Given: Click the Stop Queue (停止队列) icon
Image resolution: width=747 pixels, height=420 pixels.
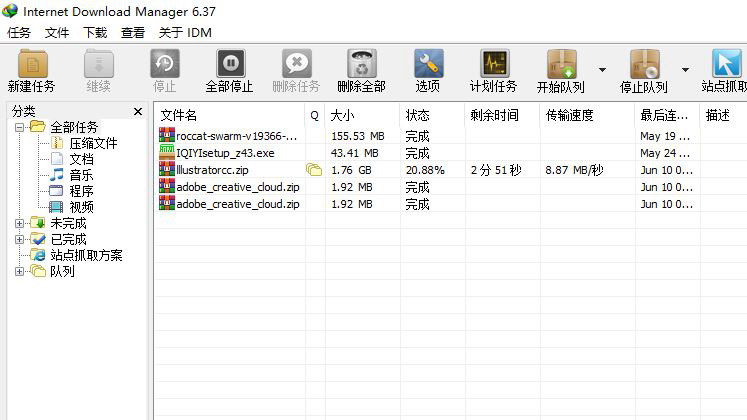Looking at the screenshot, I should pyautogui.click(x=645, y=64).
